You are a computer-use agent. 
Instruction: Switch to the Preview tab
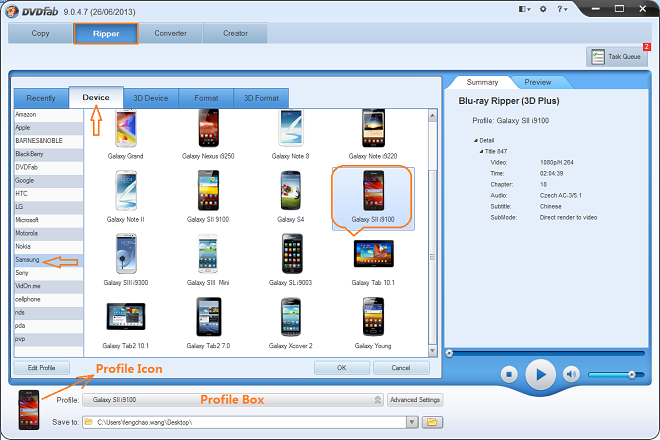coord(538,82)
